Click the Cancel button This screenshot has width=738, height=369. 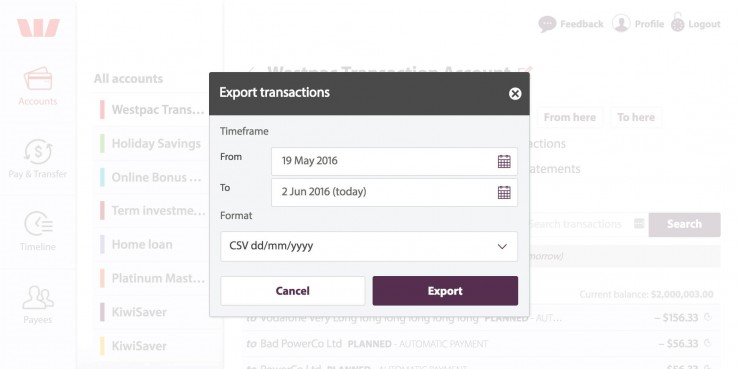[293, 291]
